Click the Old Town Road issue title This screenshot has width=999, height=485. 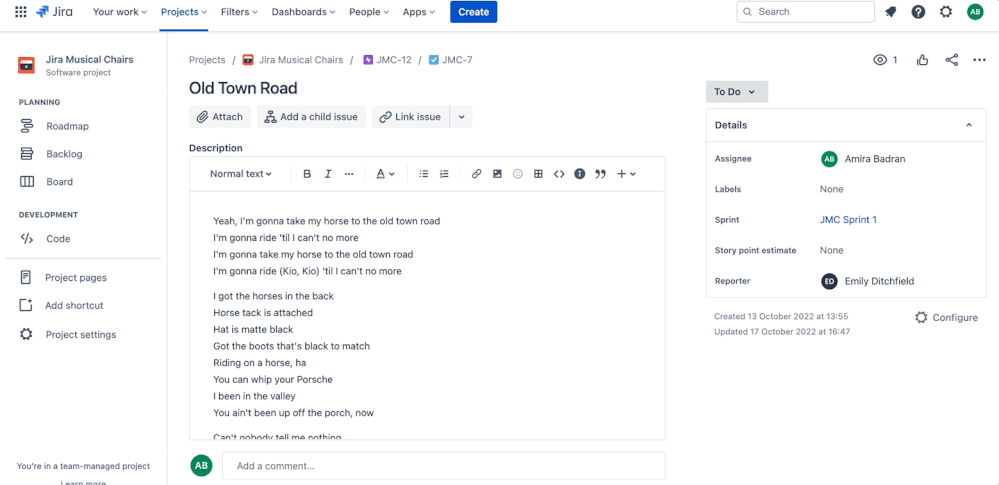[x=243, y=88]
